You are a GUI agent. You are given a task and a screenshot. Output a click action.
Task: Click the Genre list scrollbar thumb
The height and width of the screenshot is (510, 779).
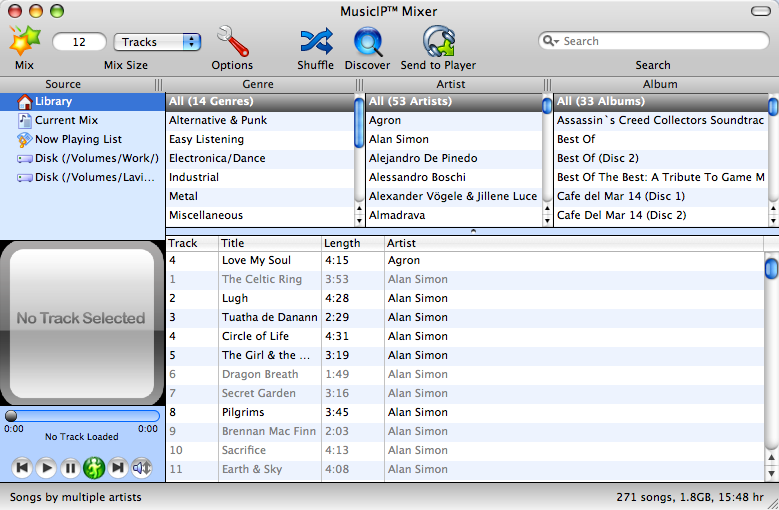[359, 123]
